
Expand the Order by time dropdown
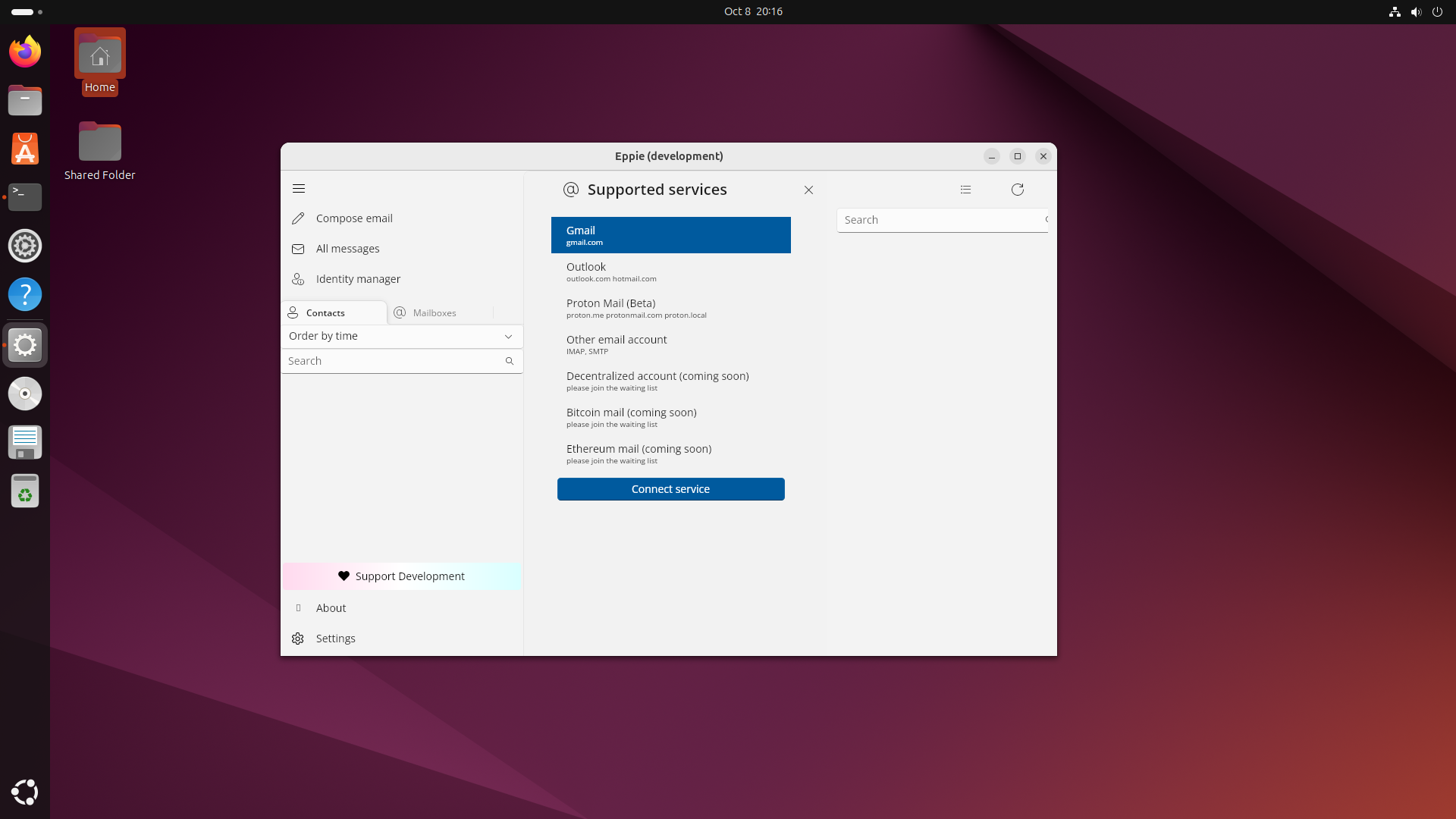click(401, 336)
